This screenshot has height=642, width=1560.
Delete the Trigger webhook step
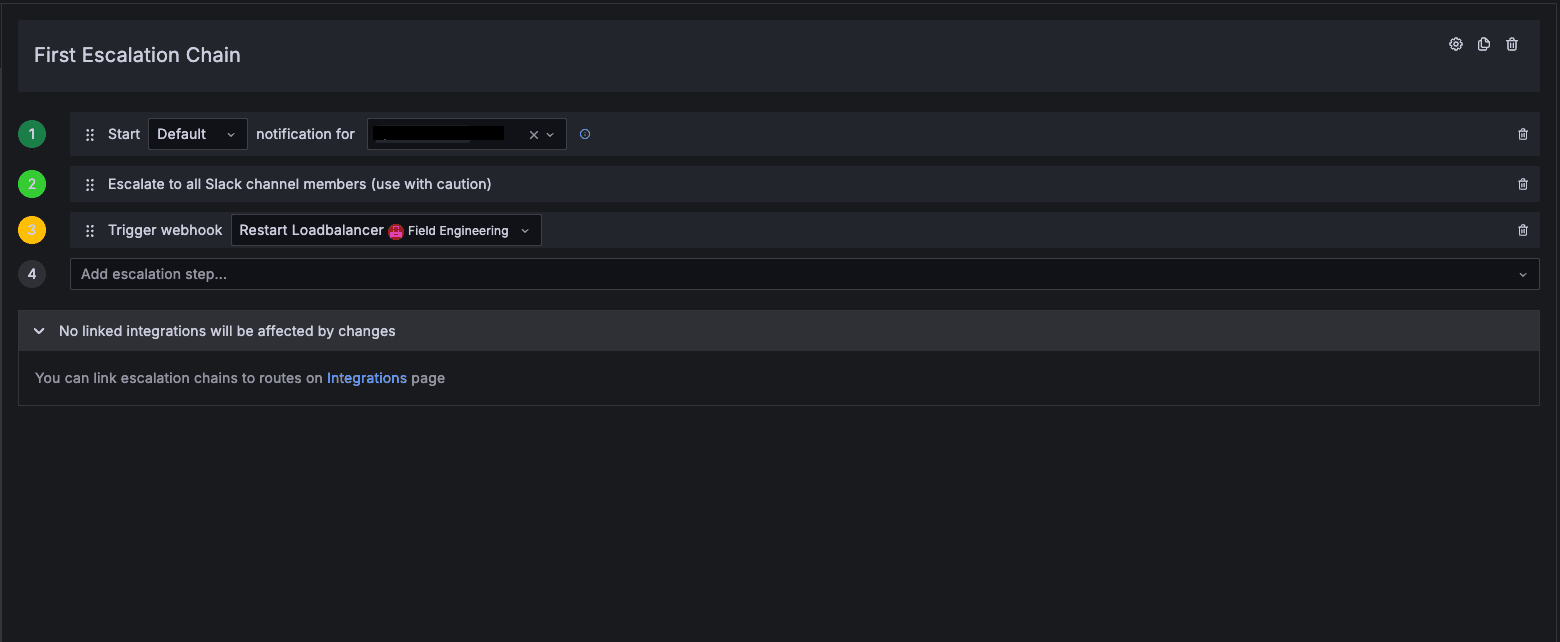1523,230
